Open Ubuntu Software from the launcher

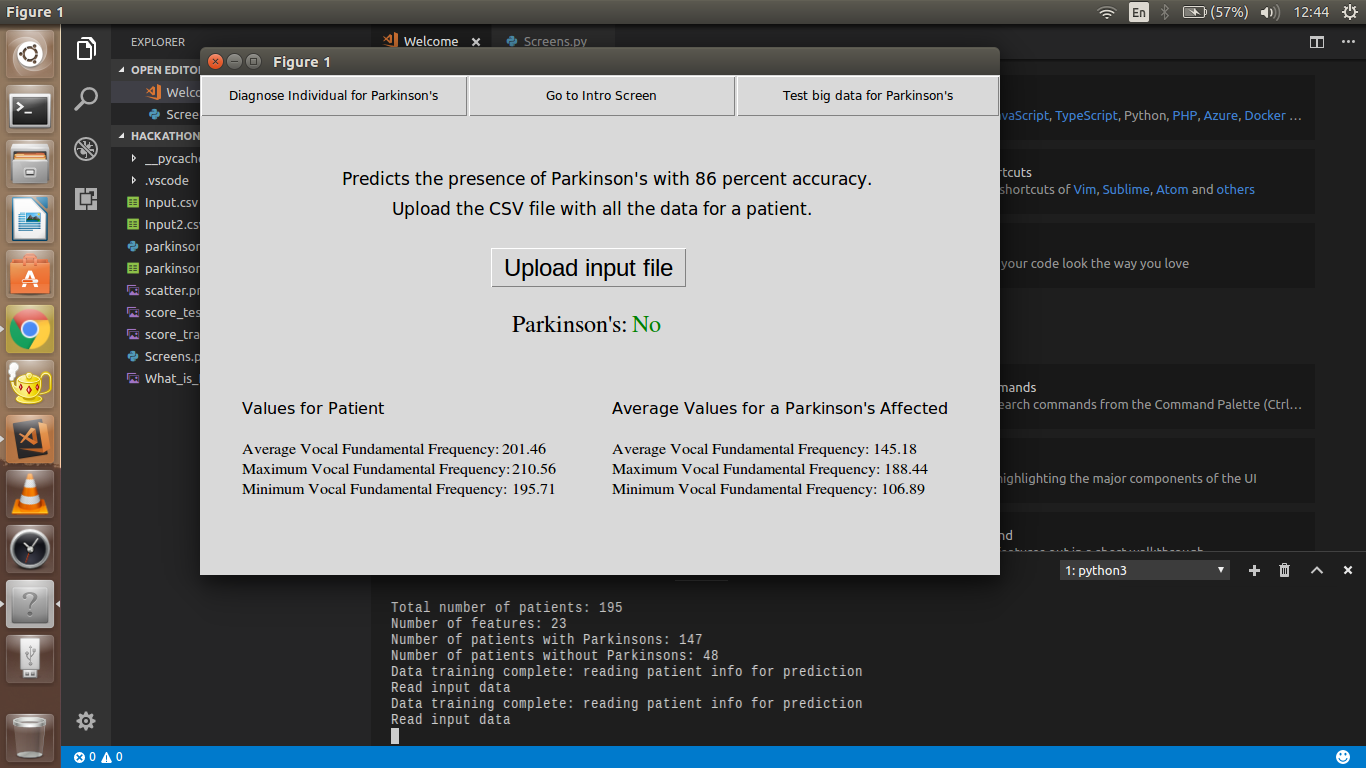pos(30,274)
